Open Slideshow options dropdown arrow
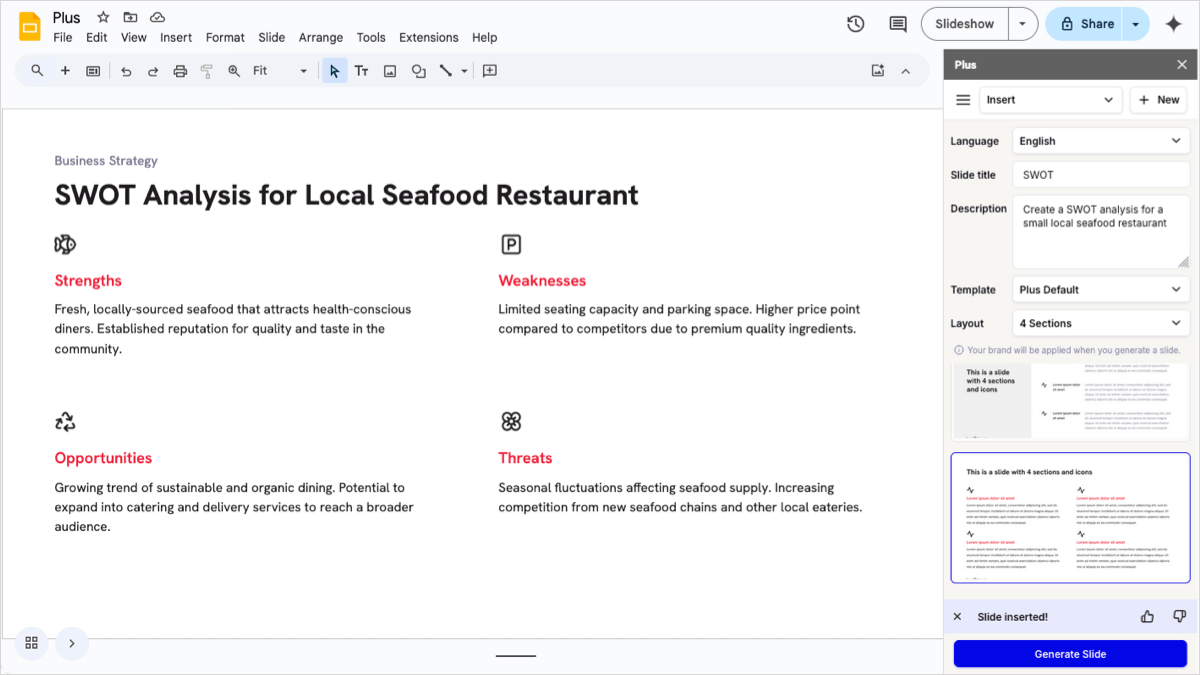Image resolution: width=1200 pixels, height=675 pixels. [x=1022, y=24]
